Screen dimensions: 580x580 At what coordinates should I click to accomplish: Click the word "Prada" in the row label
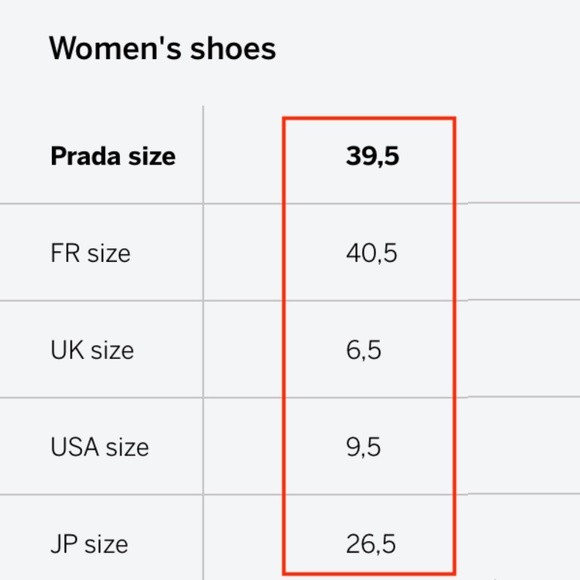85,156
